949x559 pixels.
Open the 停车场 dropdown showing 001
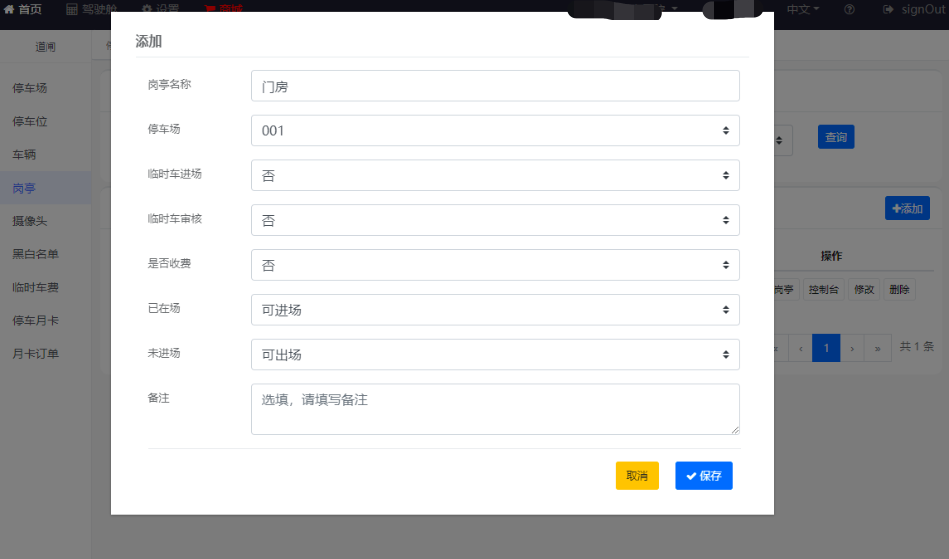coord(495,131)
